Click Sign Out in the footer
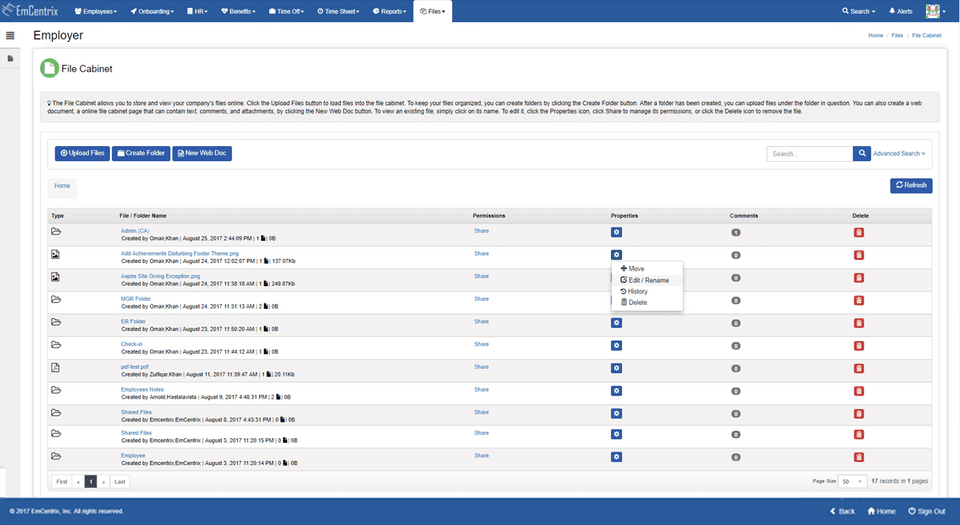The image size is (960, 525). click(x=927, y=512)
